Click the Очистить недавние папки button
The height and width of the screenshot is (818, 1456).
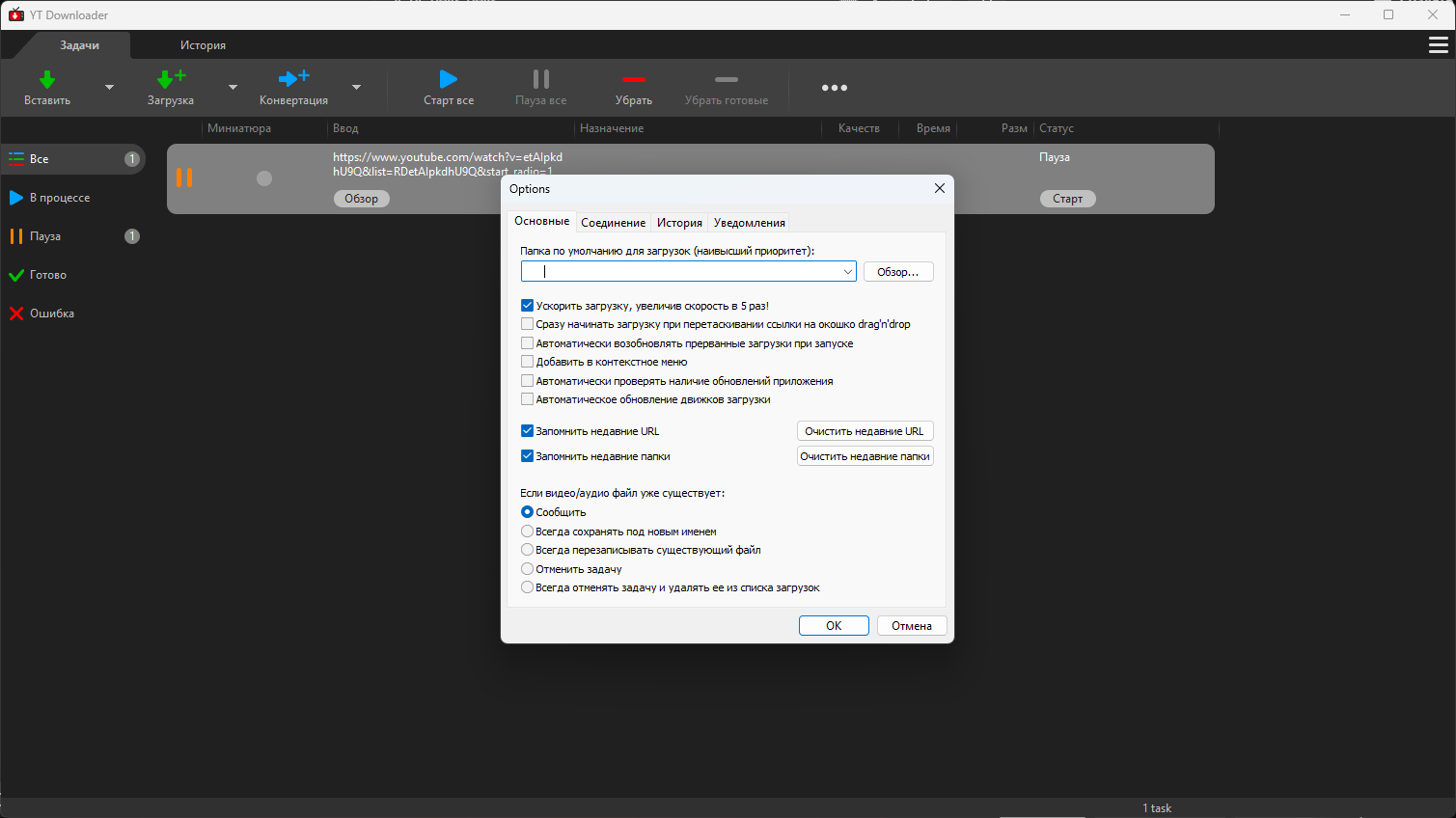(x=865, y=456)
